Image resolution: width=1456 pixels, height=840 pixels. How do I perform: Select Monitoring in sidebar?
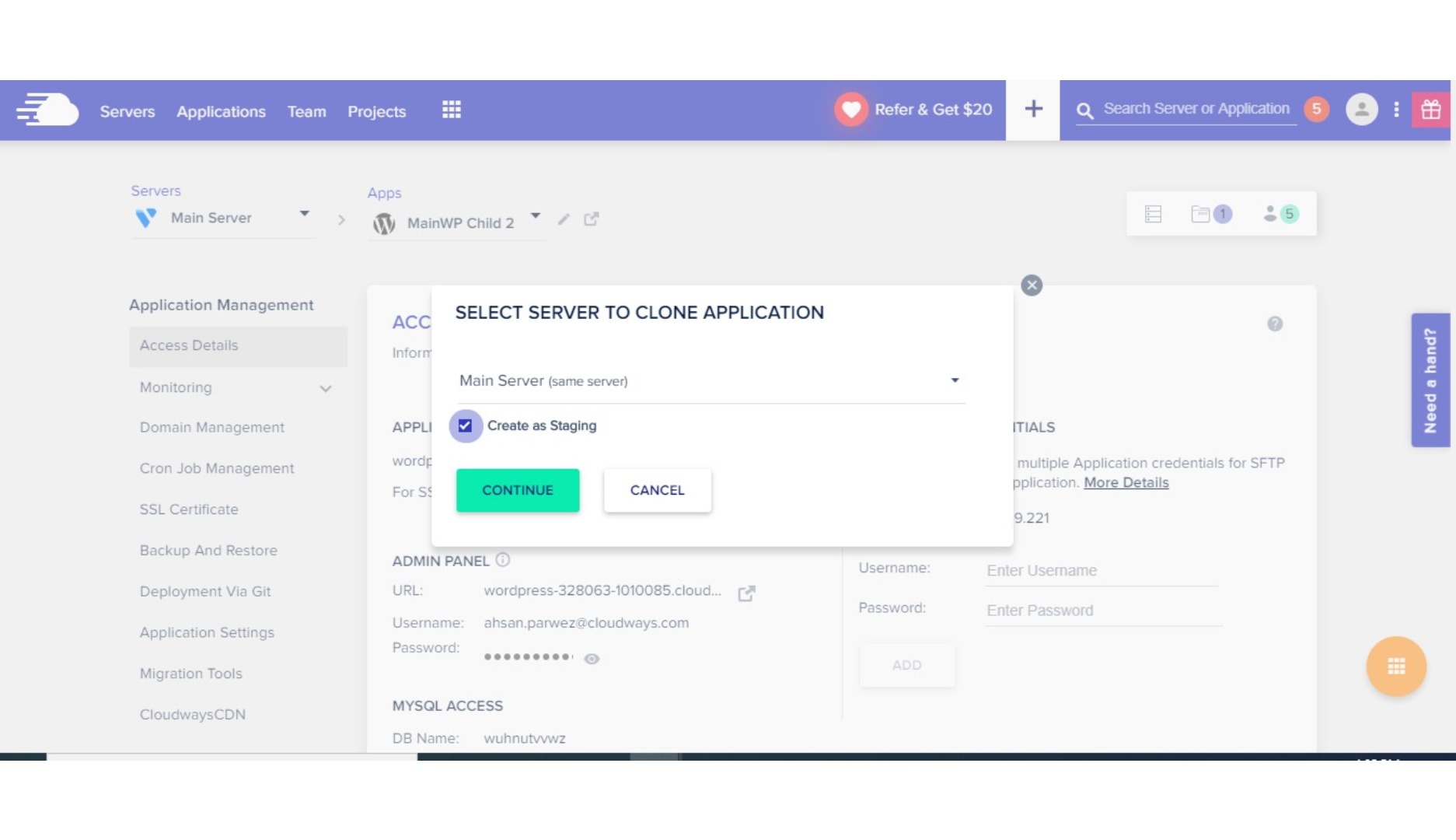pos(176,387)
